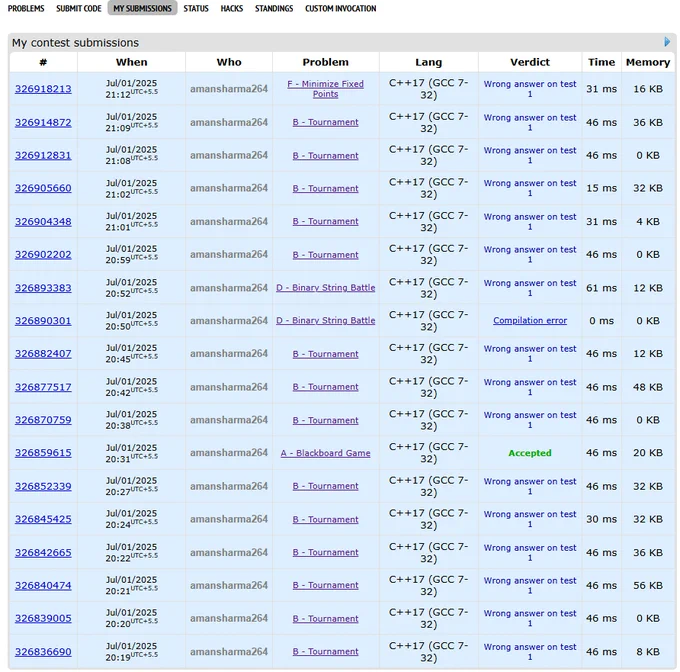Screen dimensions: 680x672
Task: Click My contest submissions title
Action: click(x=75, y=42)
